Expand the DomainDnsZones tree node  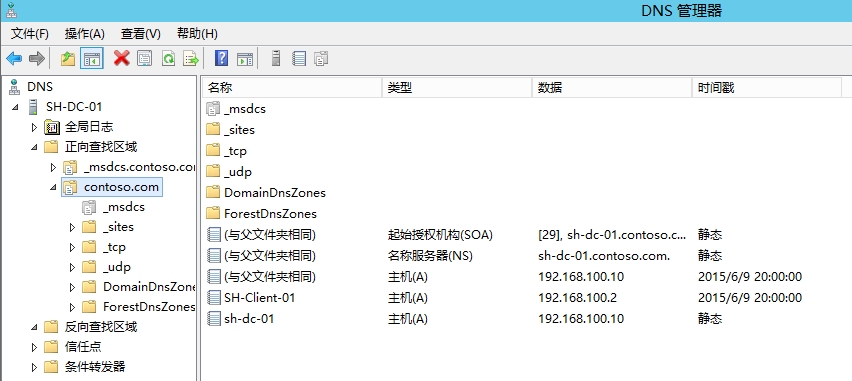[72, 287]
